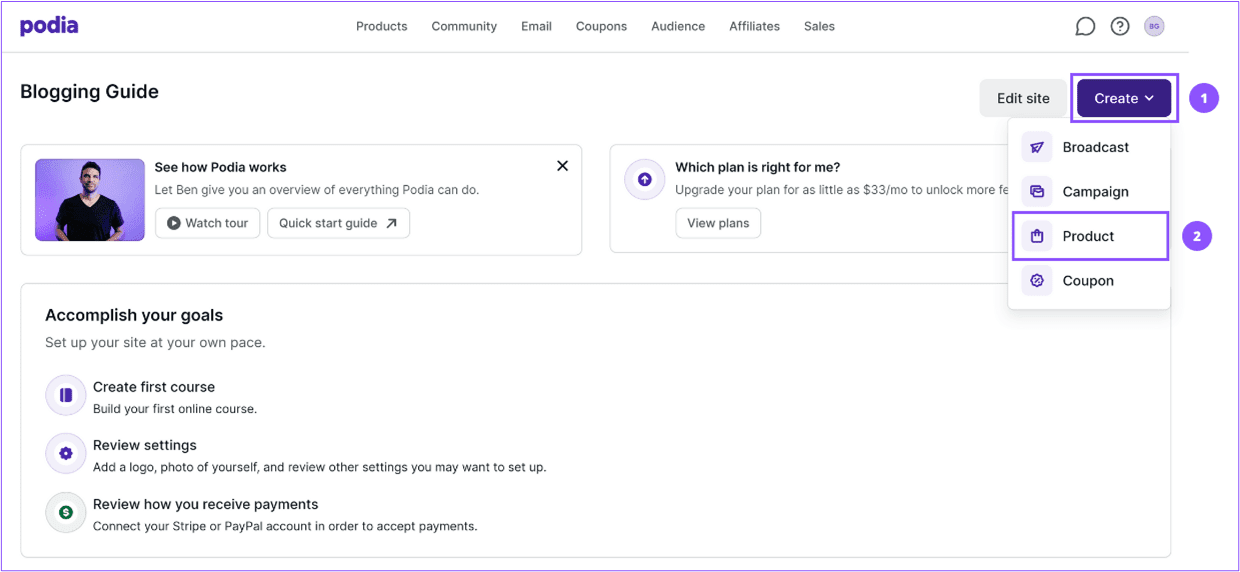Click the Coupon badge icon
This screenshot has height=572, width=1240.
[x=1037, y=281]
